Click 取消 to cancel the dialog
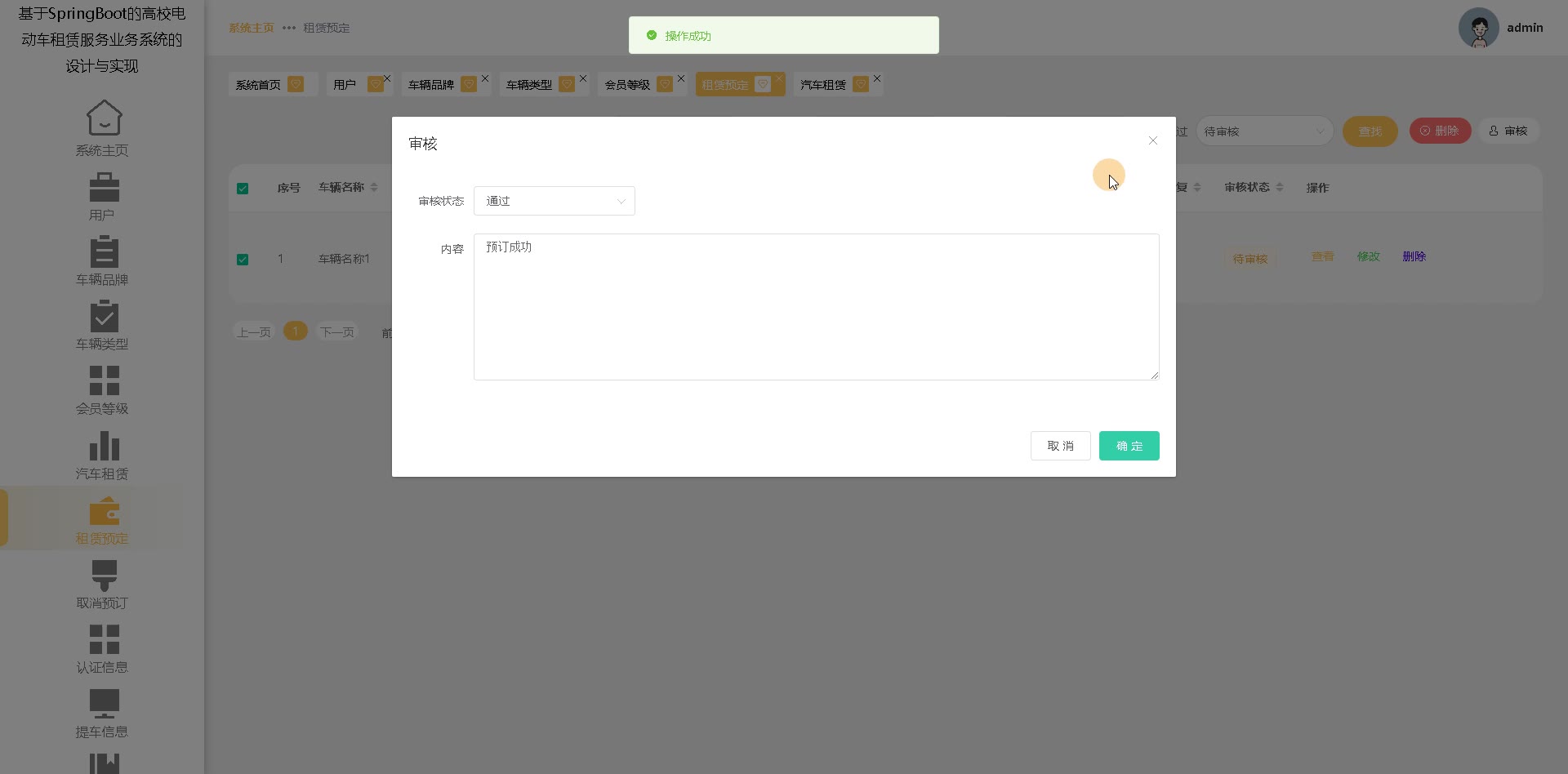 (1061, 446)
